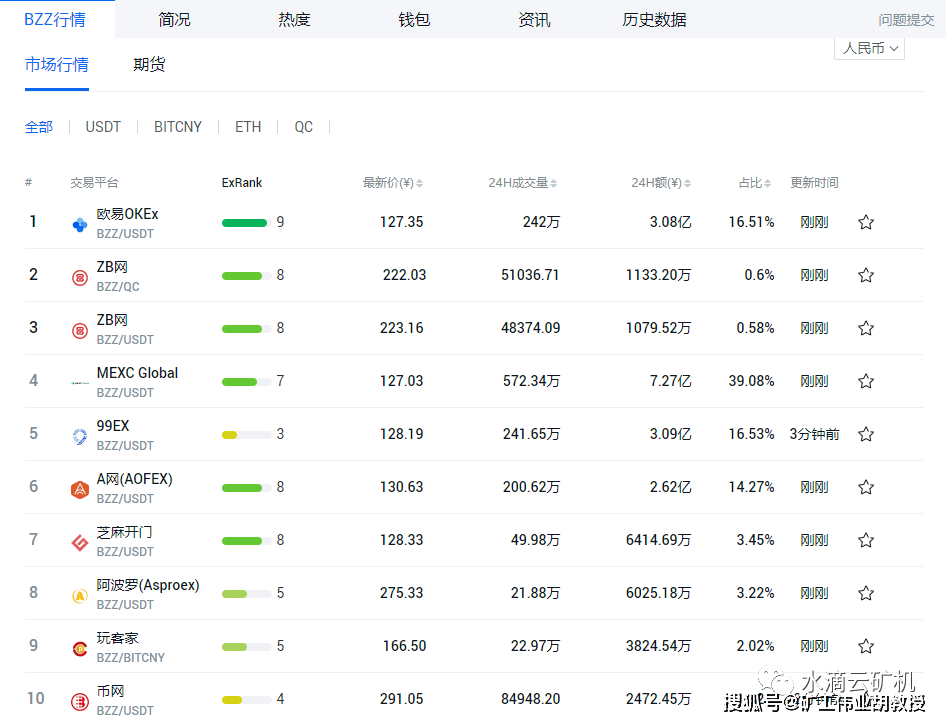Sort by 24H成交量 column header
This screenshot has height=723, width=946.
(x=522, y=183)
